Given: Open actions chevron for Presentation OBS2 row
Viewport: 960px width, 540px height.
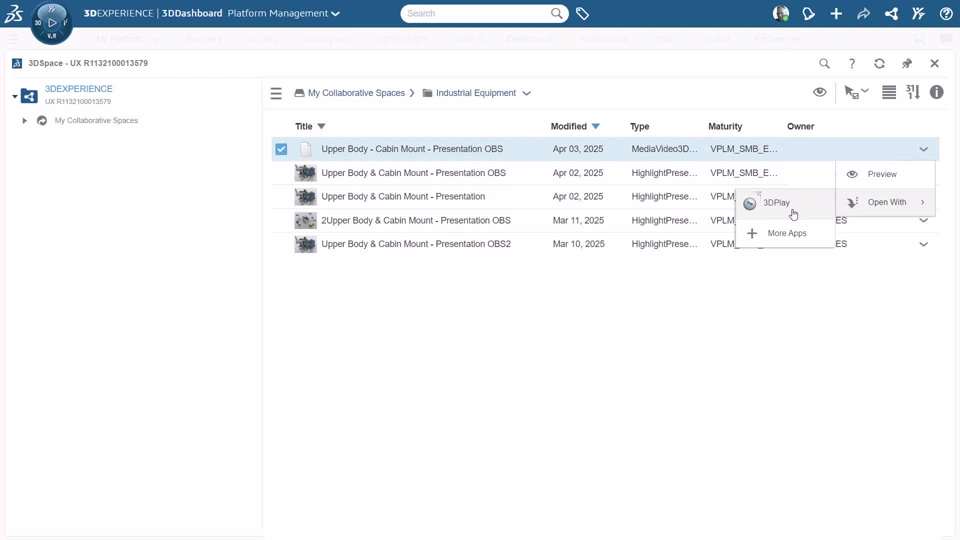Looking at the screenshot, I should point(923,244).
